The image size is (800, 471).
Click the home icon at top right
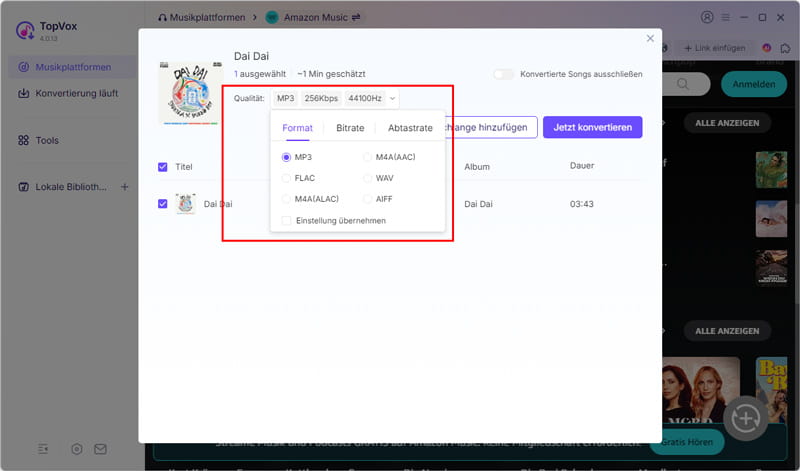(x=786, y=48)
